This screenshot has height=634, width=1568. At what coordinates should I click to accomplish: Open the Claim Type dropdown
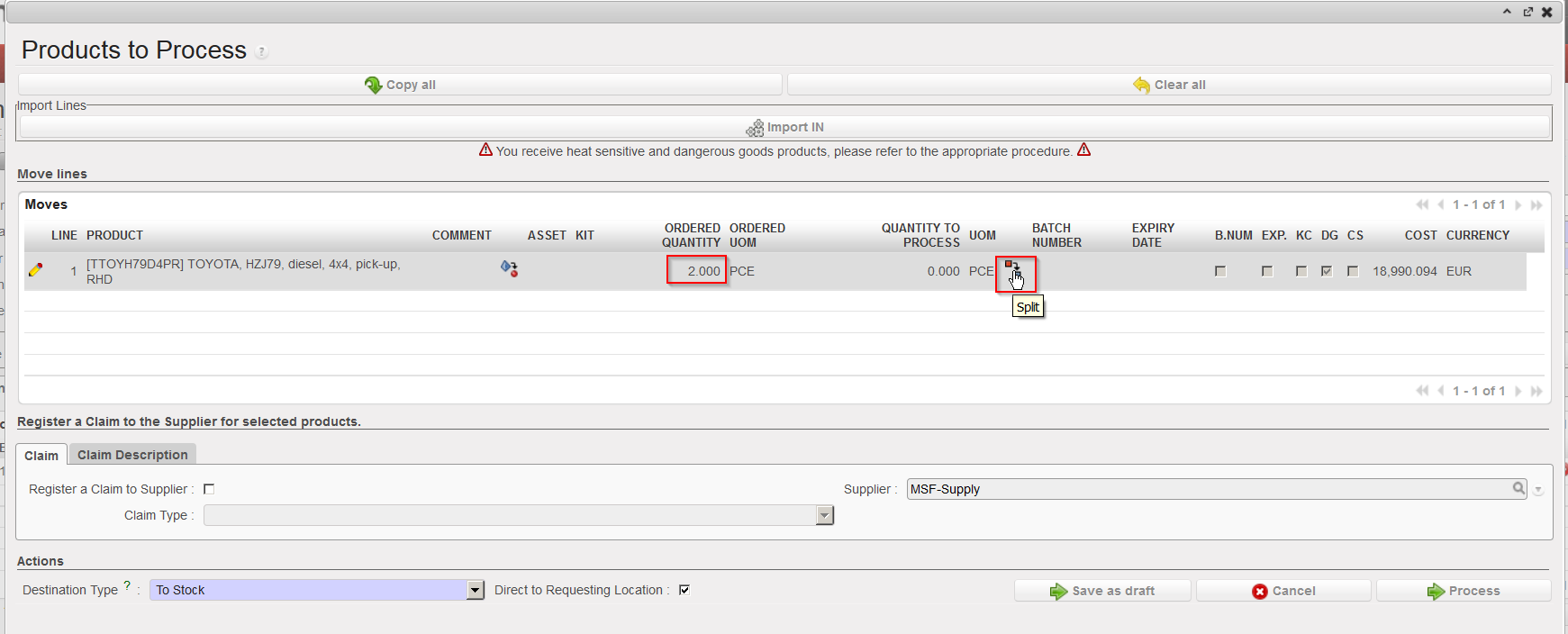click(824, 515)
